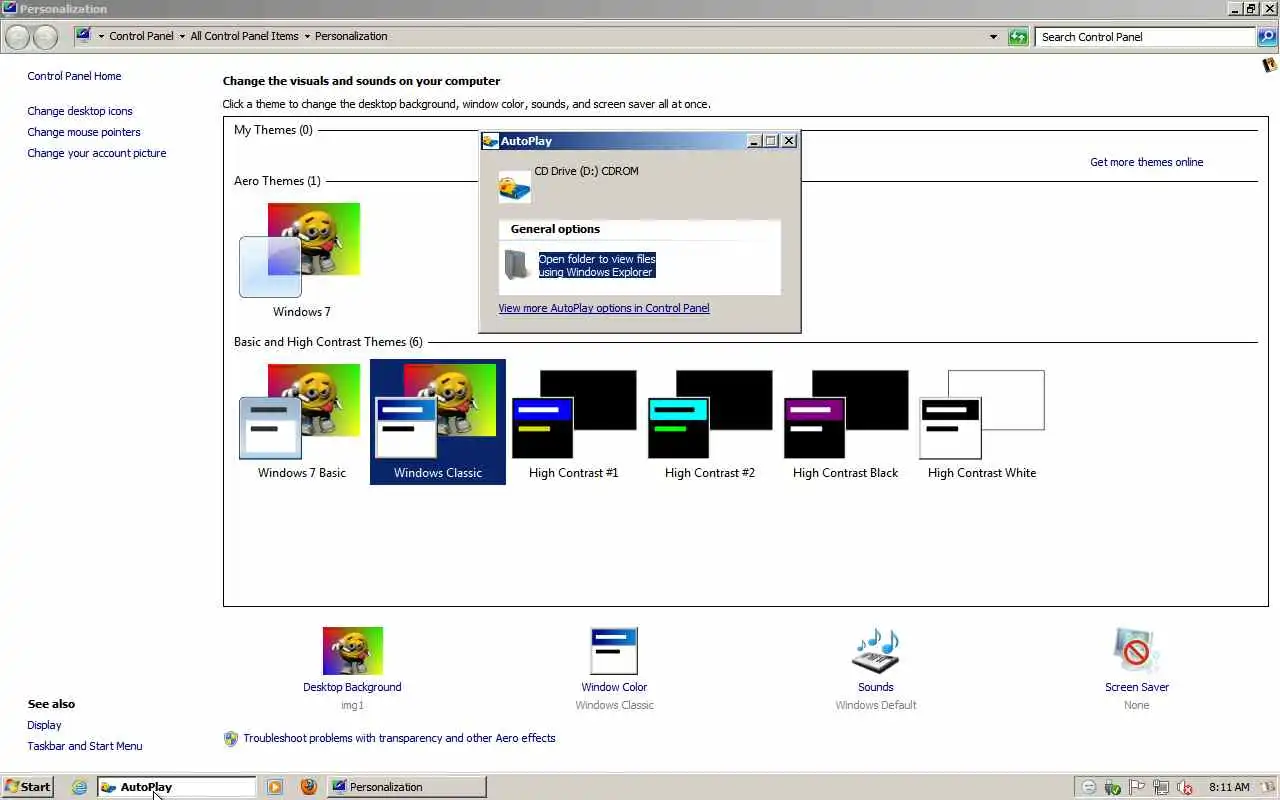Click Get more themes online
The width and height of the screenshot is (1280, 800).
point(1146,162)
